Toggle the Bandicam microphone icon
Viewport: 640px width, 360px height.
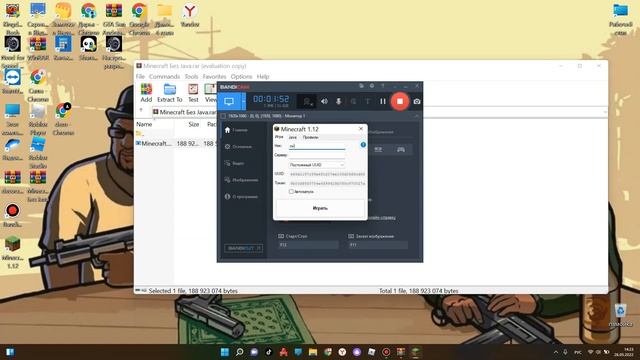(338, 101)
